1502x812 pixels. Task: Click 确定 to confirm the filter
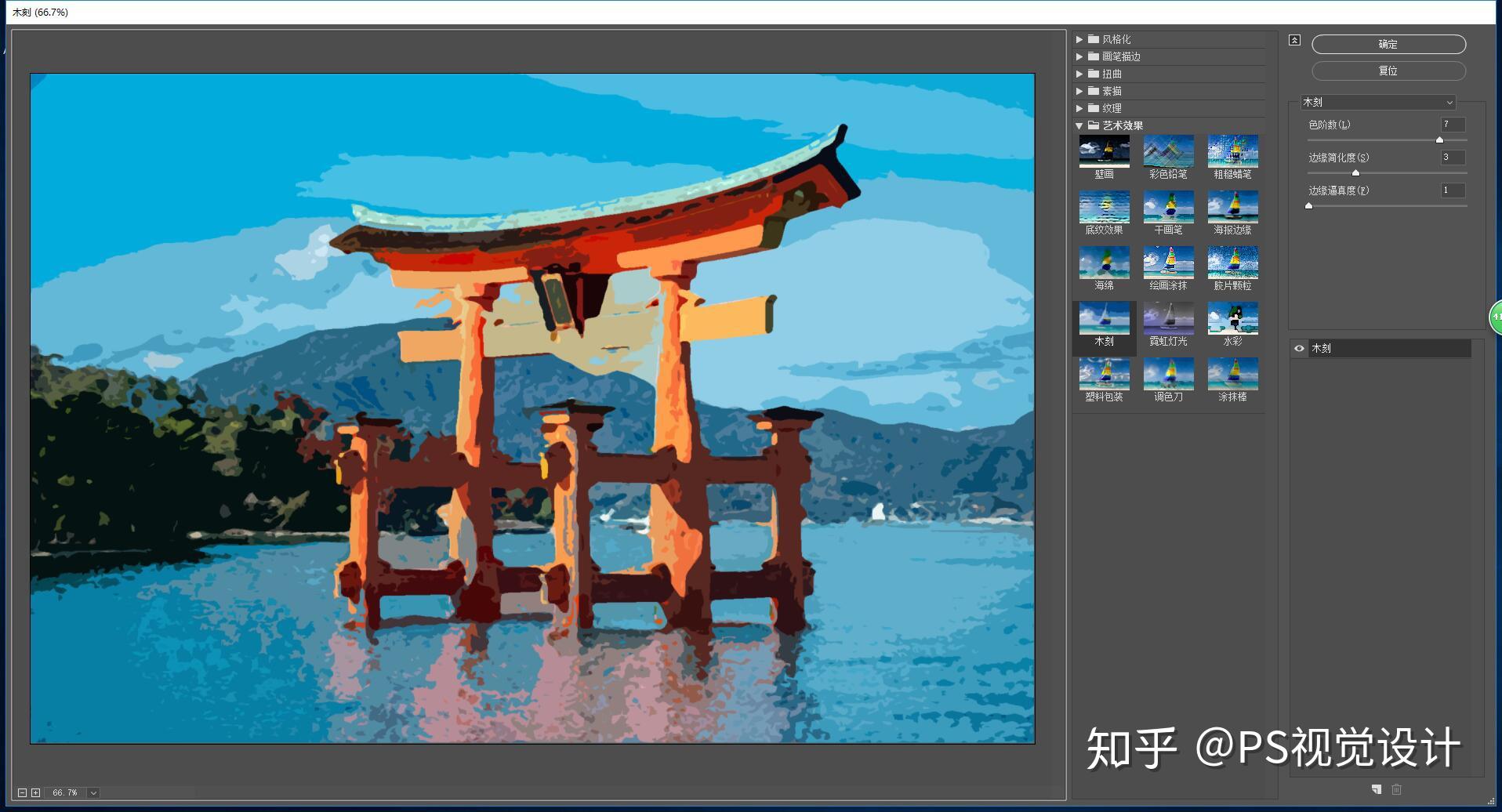pyautogui.click(x=1388, y=44)
